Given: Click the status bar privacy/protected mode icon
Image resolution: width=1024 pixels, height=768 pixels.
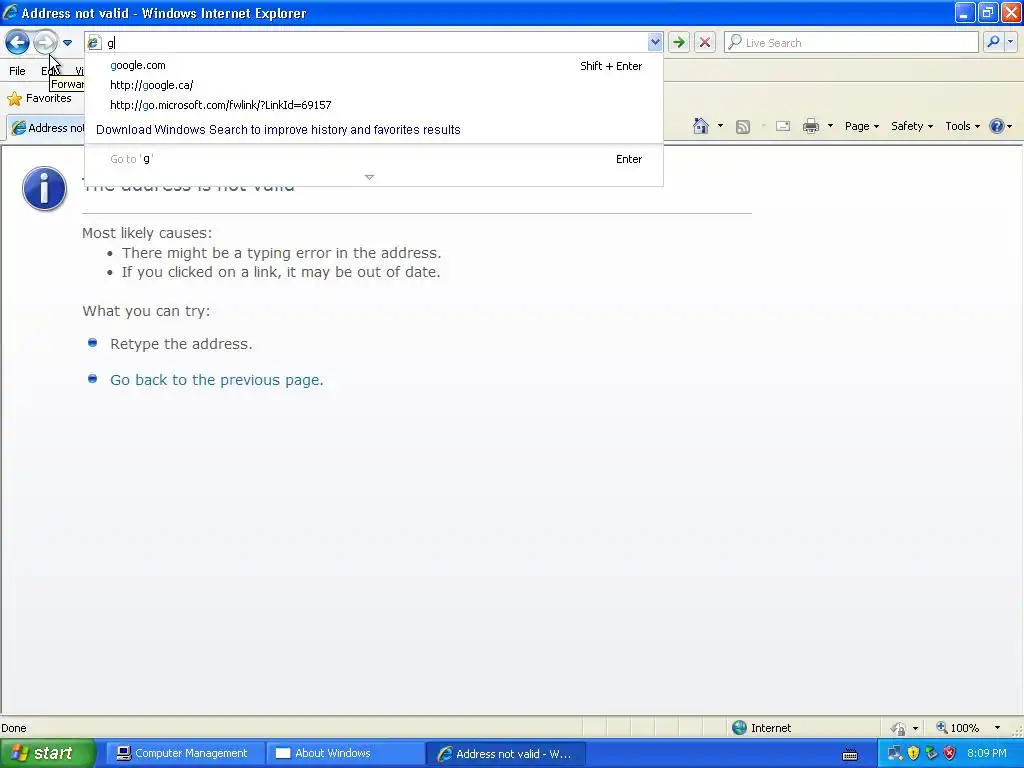Looking at the screenshot, I should click(899, 728).
